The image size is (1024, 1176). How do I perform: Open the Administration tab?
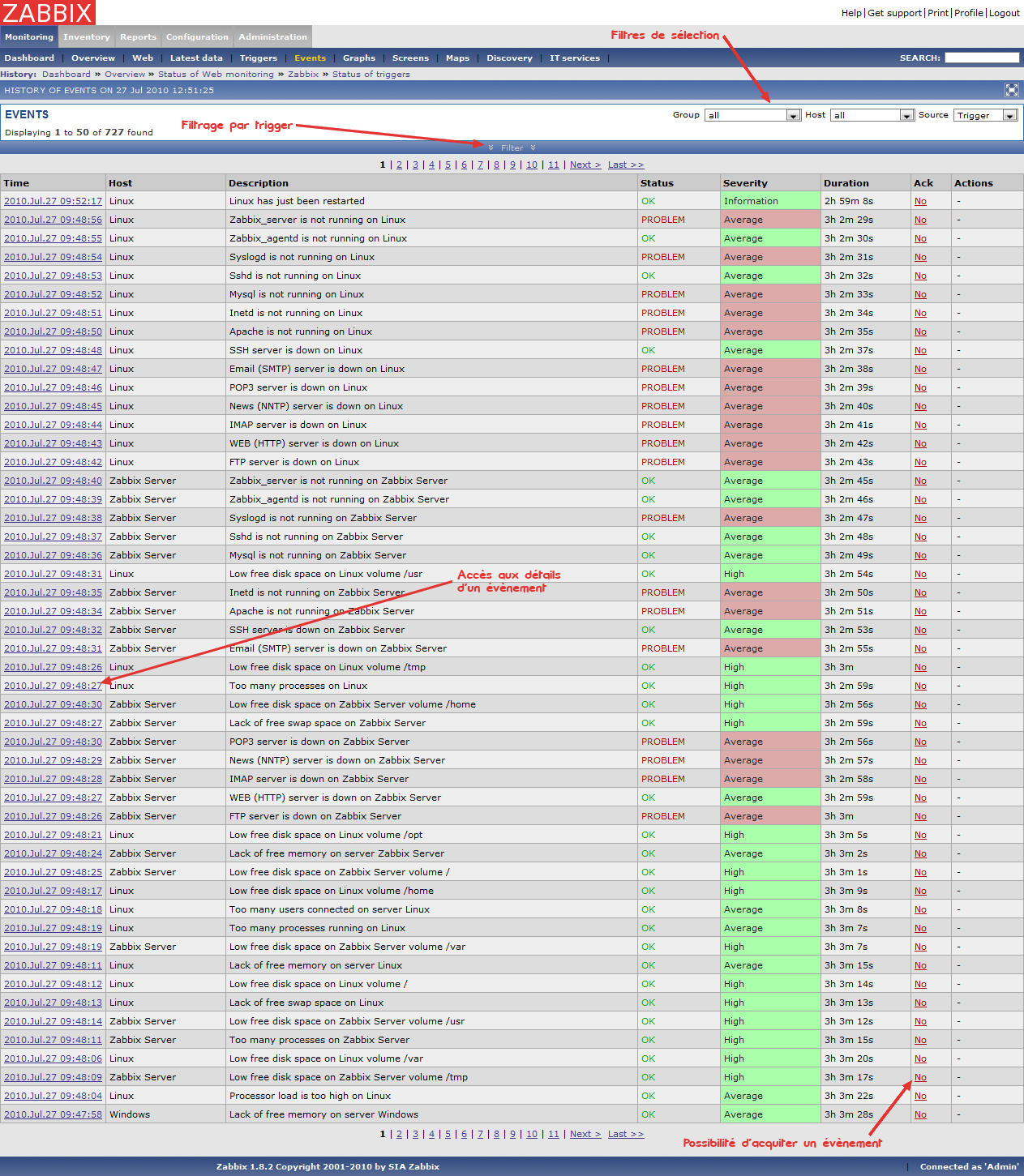click(272, 36)
